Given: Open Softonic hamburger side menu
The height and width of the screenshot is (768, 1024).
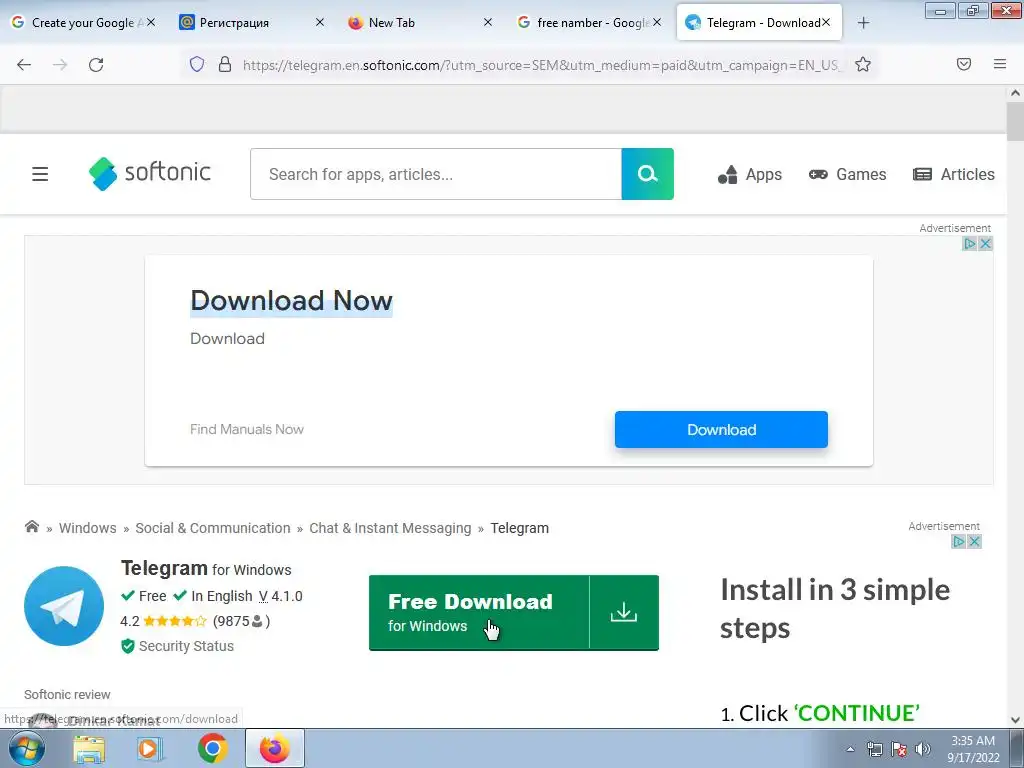Looking at the screenshot, I should tap(40, 174).
